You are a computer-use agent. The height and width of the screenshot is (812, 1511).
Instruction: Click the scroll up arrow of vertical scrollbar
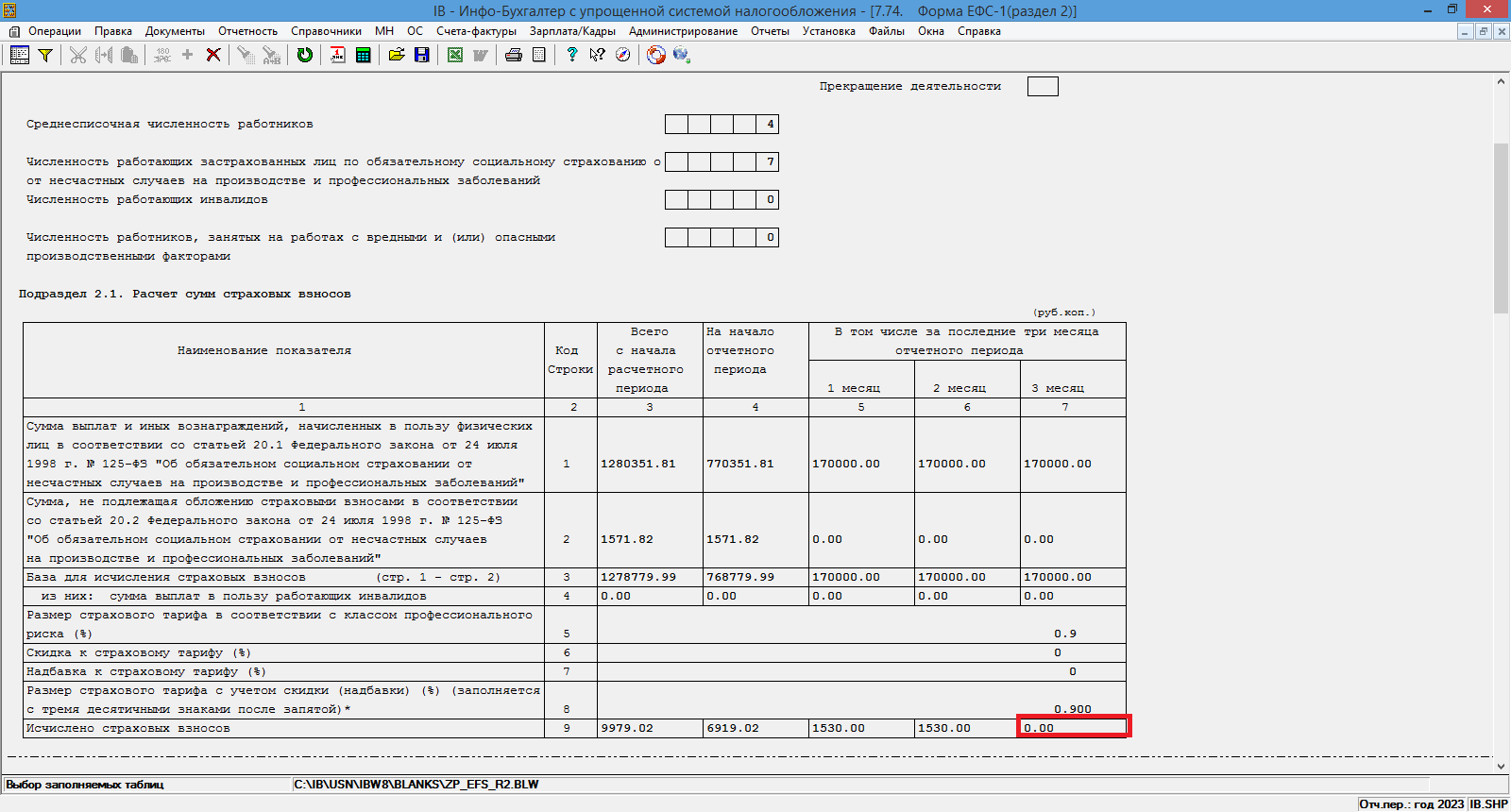point(1501,82)
